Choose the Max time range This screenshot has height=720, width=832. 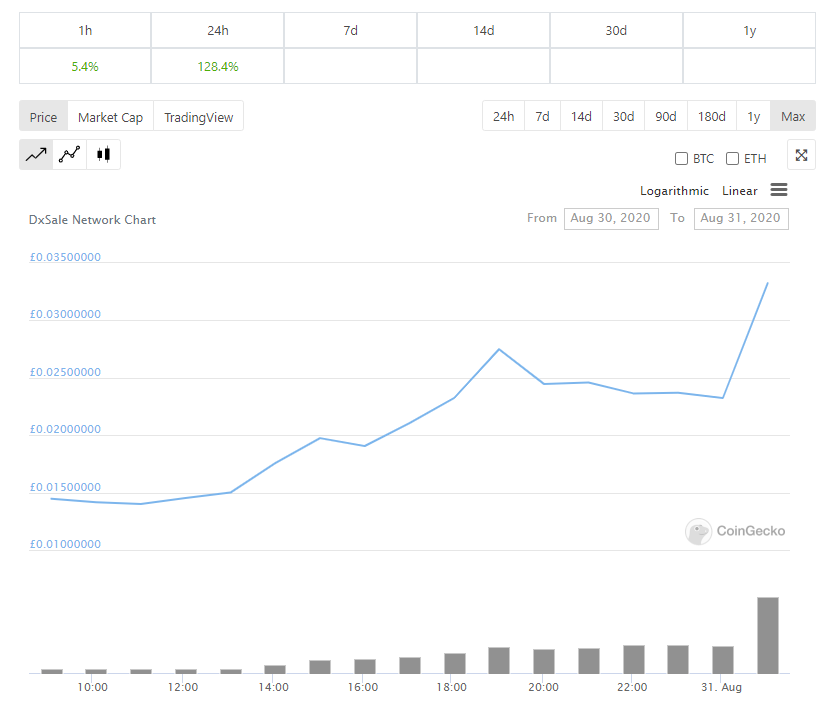(x=793, y=117)
